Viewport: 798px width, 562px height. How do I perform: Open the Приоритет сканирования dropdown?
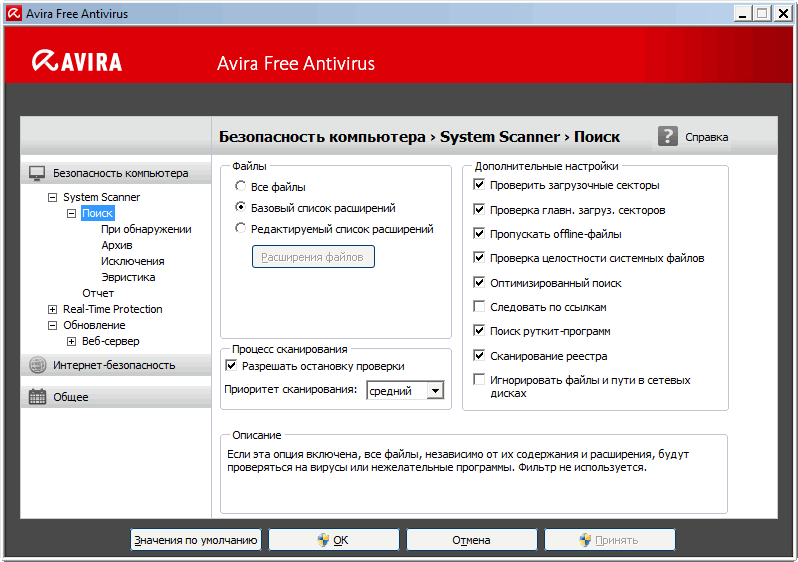[435, 391]
